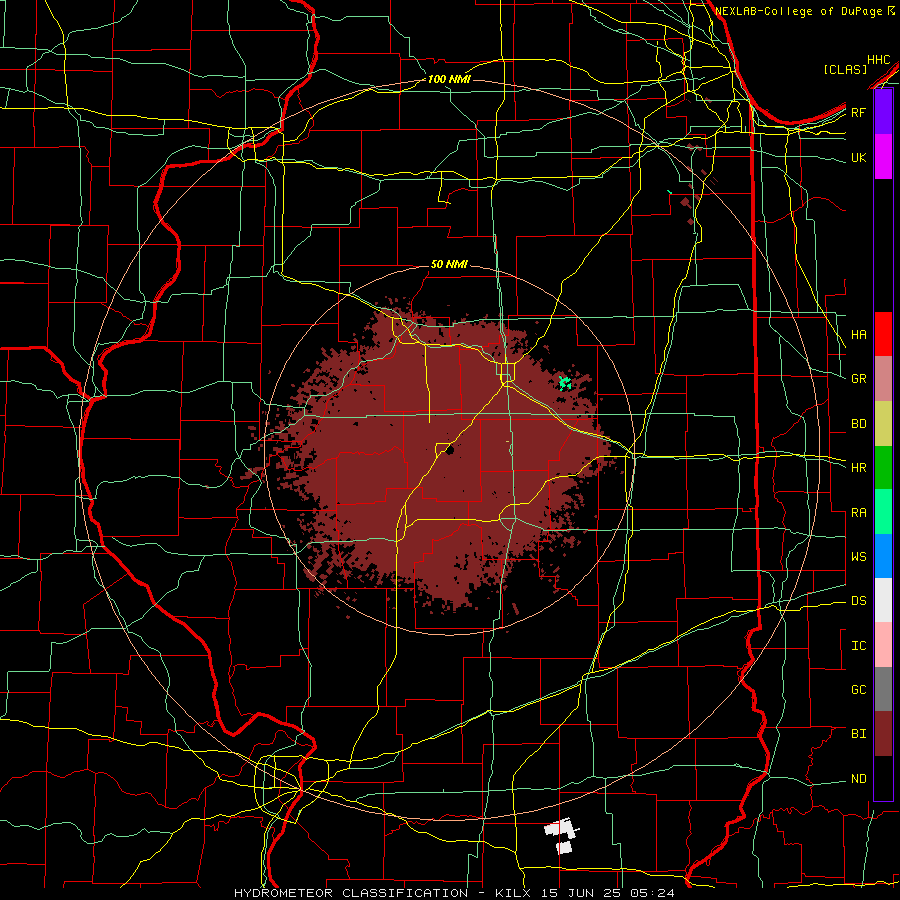
Task: Select the yellow BD legend swatch
Action: [x=883, y=423]
